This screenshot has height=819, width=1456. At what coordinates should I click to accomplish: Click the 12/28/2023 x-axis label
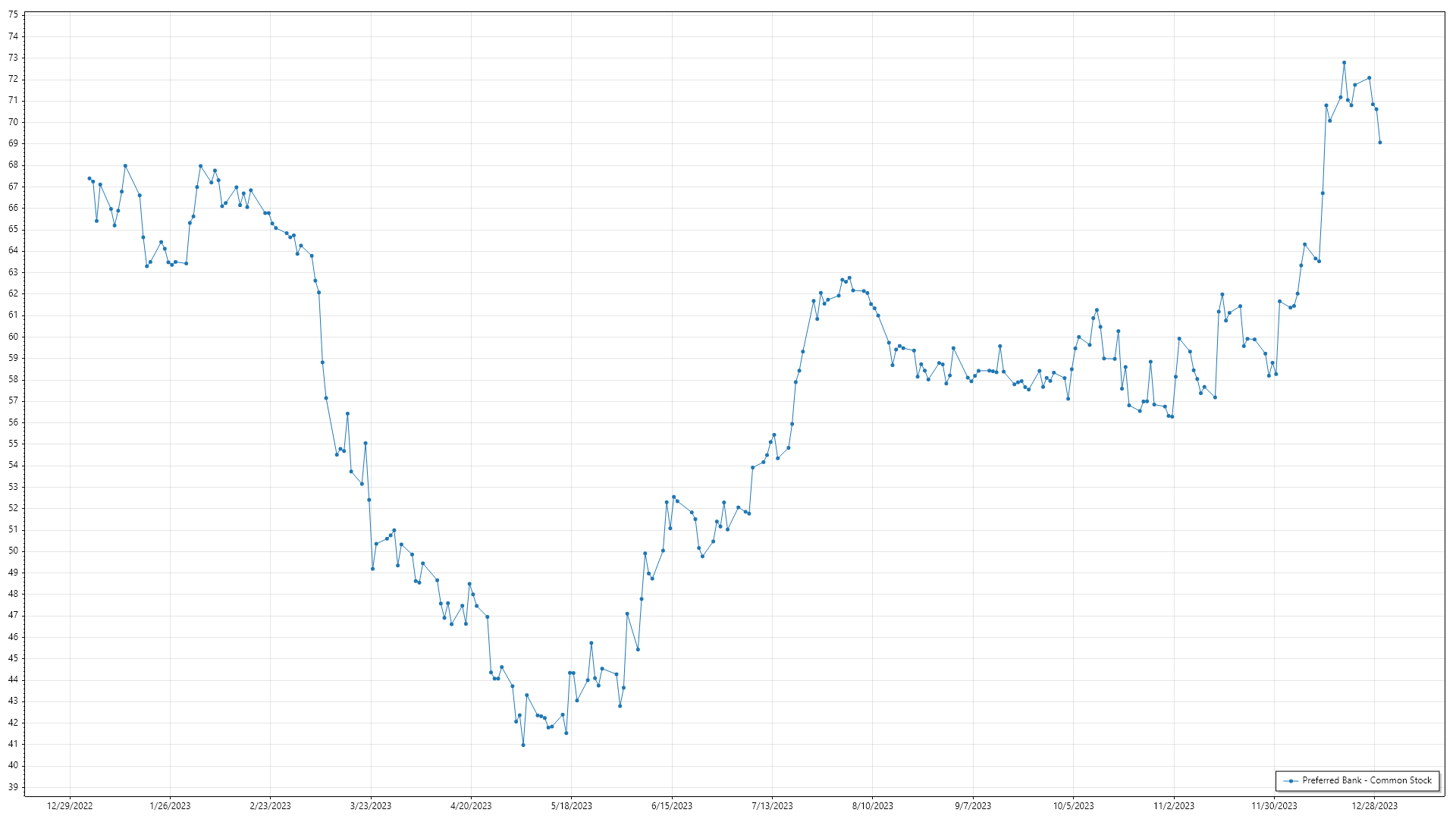point(1375,806)
